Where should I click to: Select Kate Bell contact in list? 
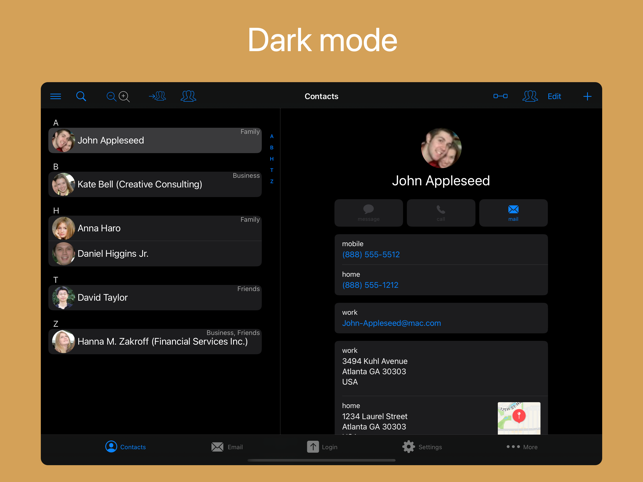(x=155, y=184)
